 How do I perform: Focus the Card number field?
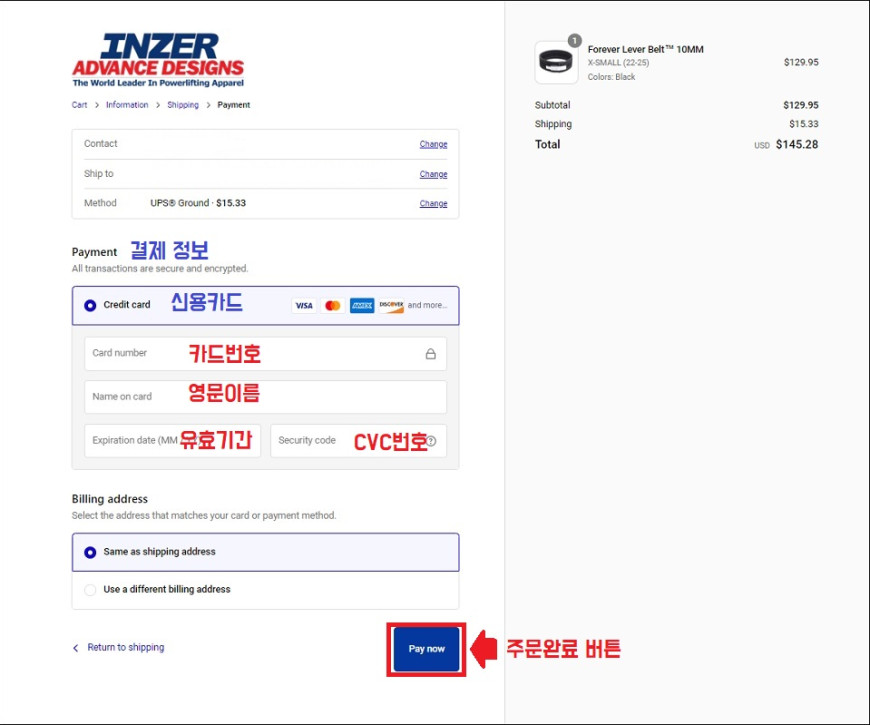(x=265, y=354)
